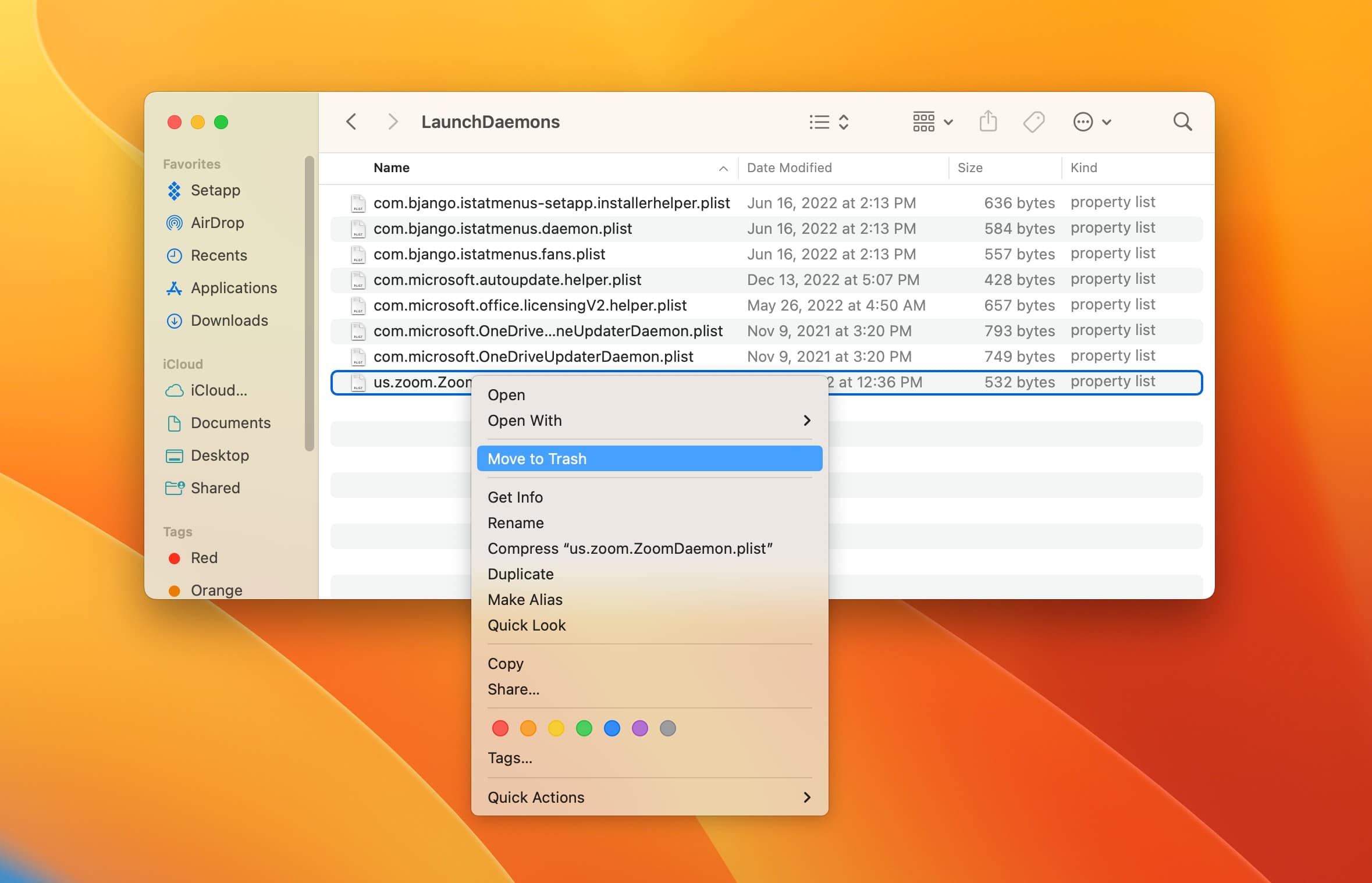Click Quick Look in the context menu
Viewport: 1372px width, 883px height.
coord(527,625)
